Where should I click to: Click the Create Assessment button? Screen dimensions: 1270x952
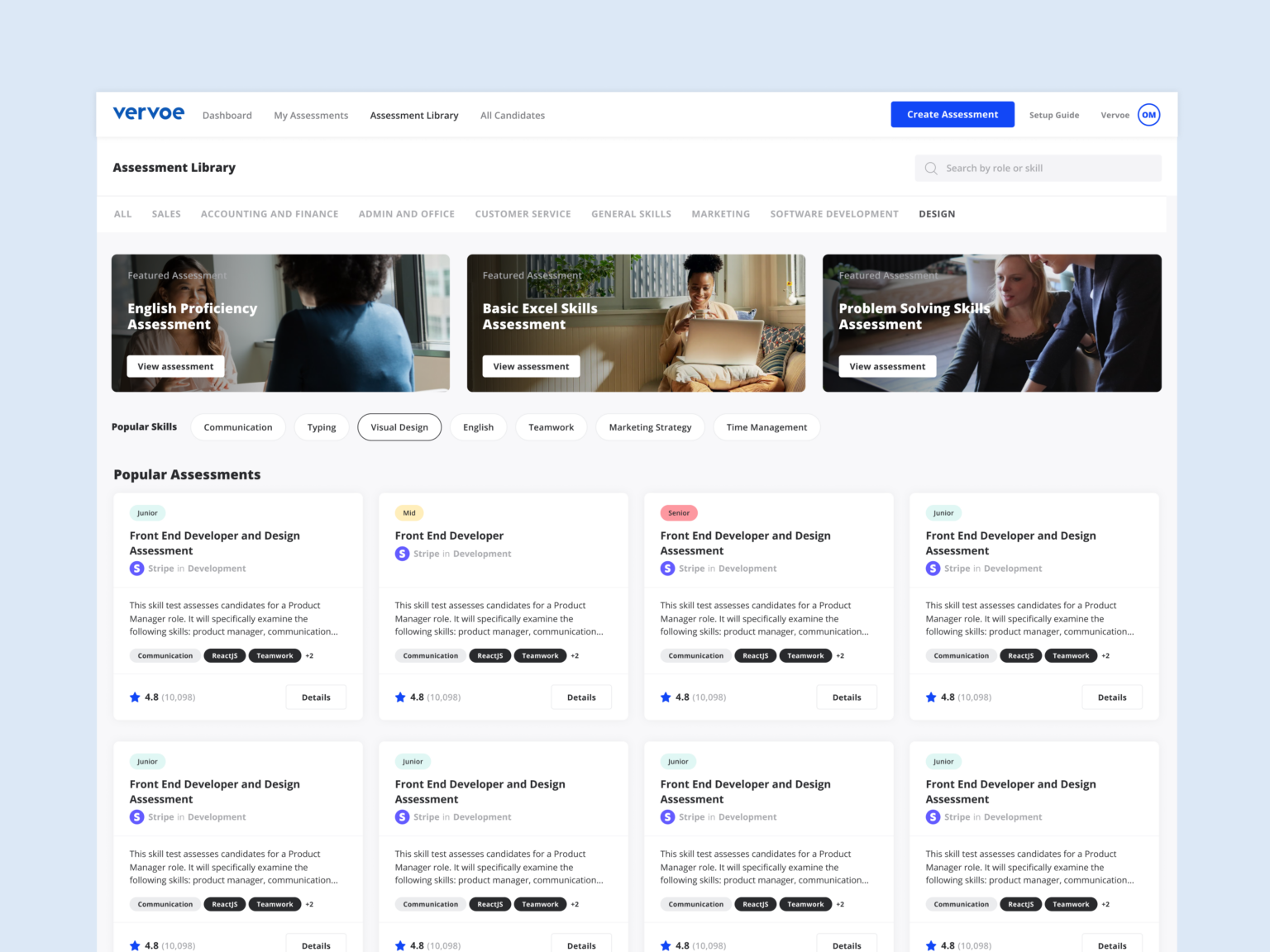point(952,115)
